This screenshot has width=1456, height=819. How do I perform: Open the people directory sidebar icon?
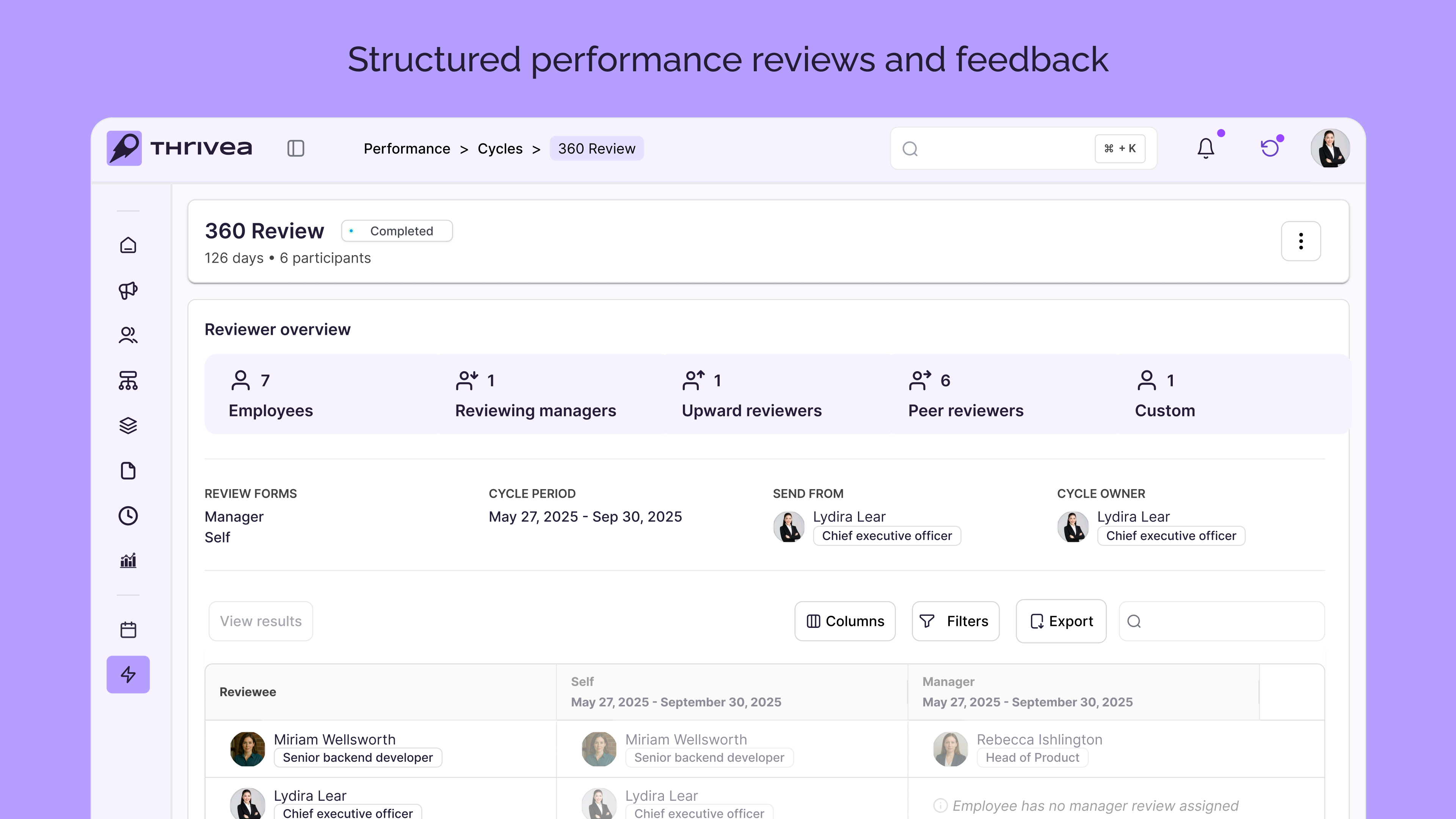coord(128,335)
